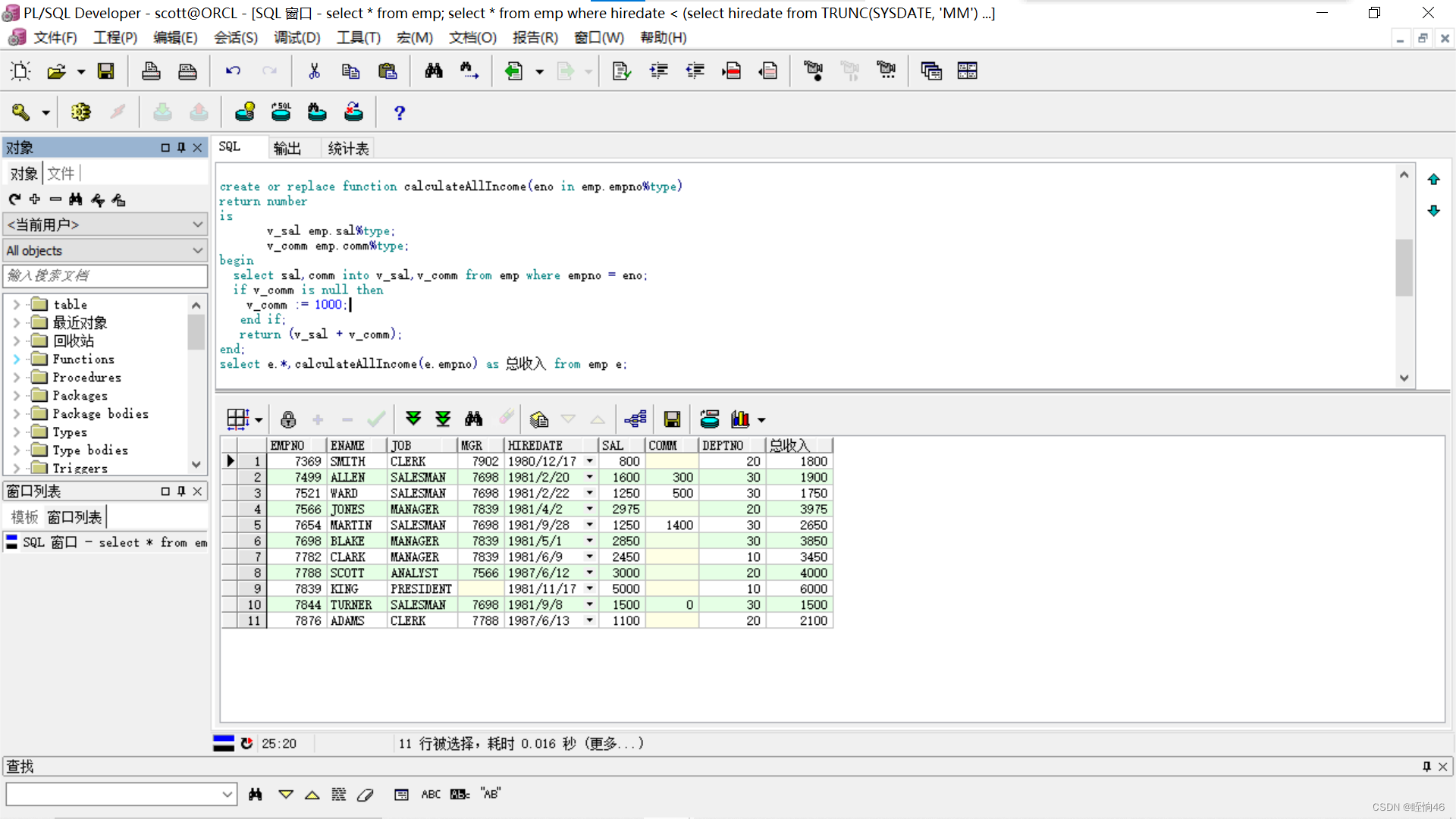Viewport: 1456px width, 819px height.
Task: Click the SQL editor vertical scrollbar thumb
Action: point(1404,267)
